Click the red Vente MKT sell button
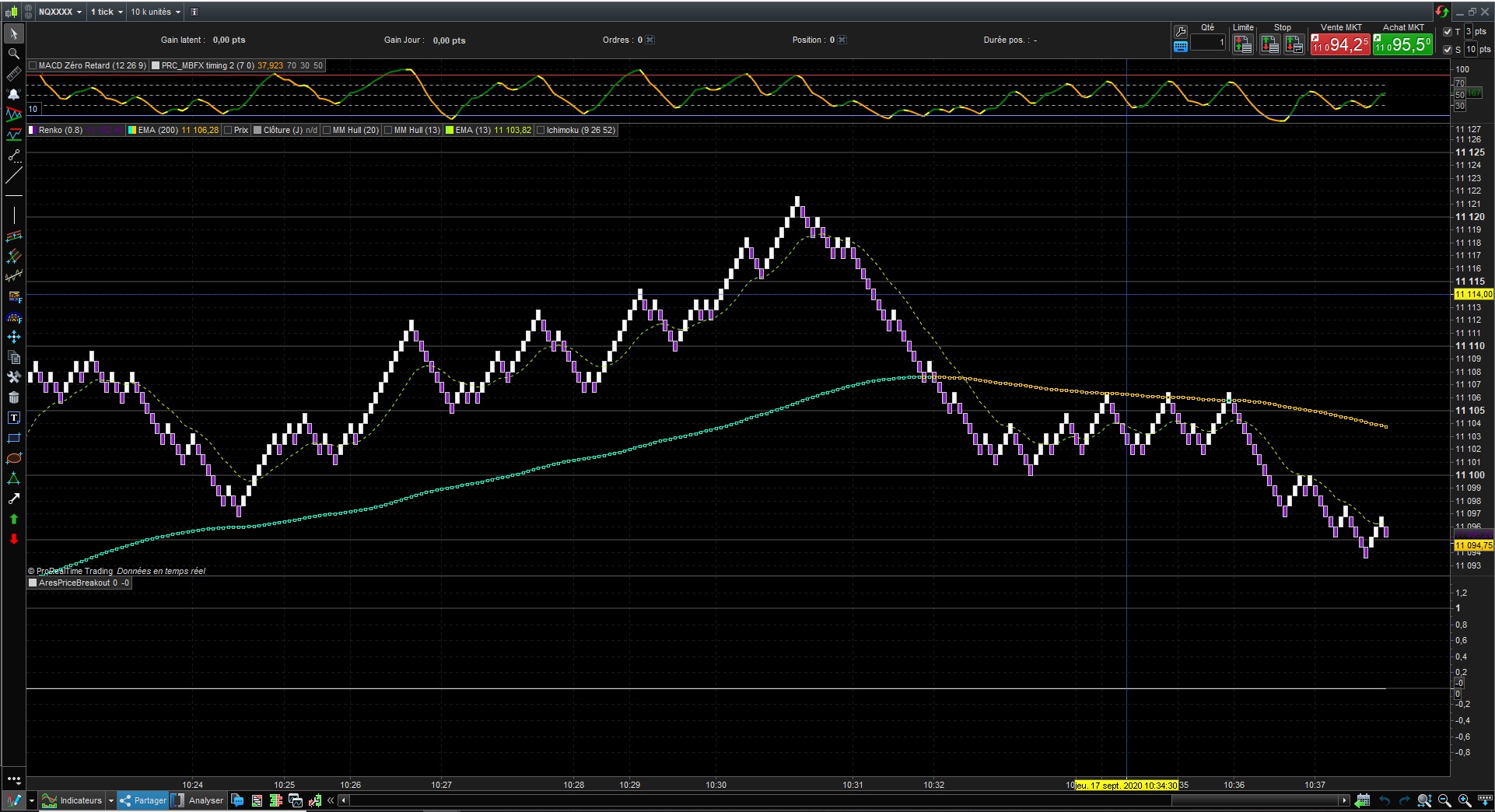This screenshot has width=1495, height=812. pyautogui.click(x=1340, y=44)
